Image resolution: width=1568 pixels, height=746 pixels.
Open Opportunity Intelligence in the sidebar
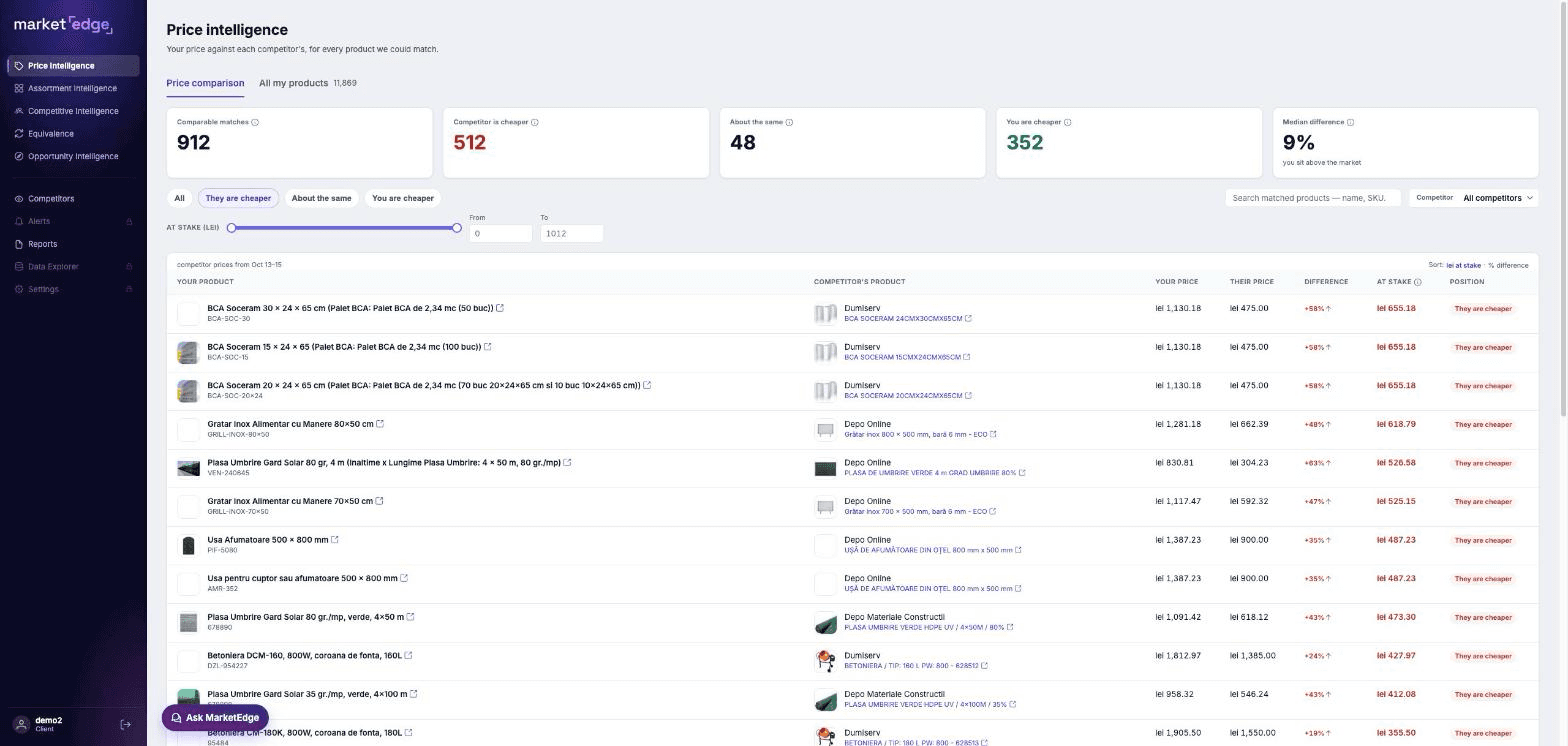tap(73, 156)
